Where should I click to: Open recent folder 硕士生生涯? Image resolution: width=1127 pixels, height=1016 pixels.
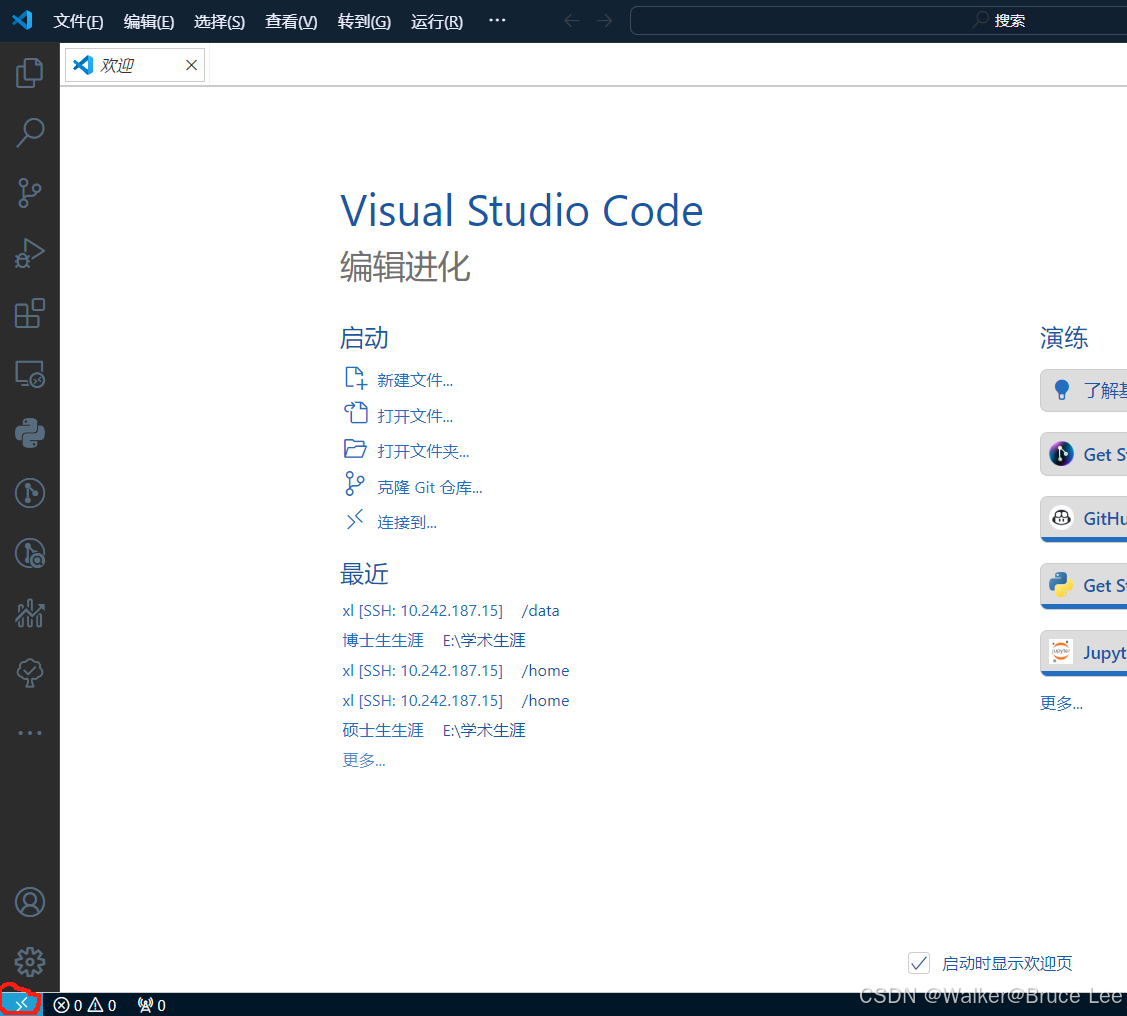click(x=383, y=730)
